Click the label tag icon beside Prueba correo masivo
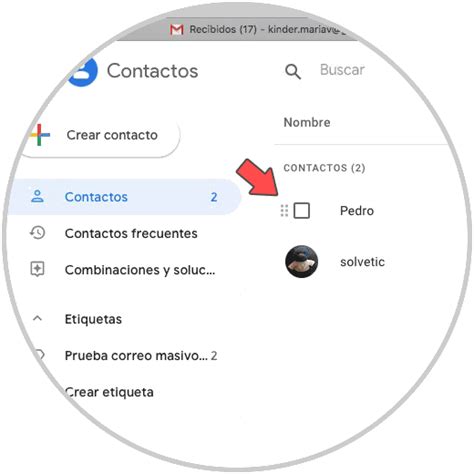The width and height of the screenshot is (474, 474). coord(40,355)
